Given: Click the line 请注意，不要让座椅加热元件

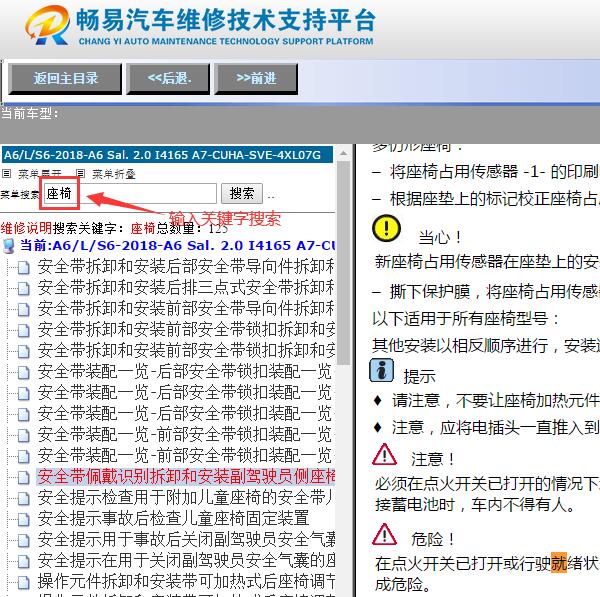Looking at the screenshot, I should click(486, 401).
